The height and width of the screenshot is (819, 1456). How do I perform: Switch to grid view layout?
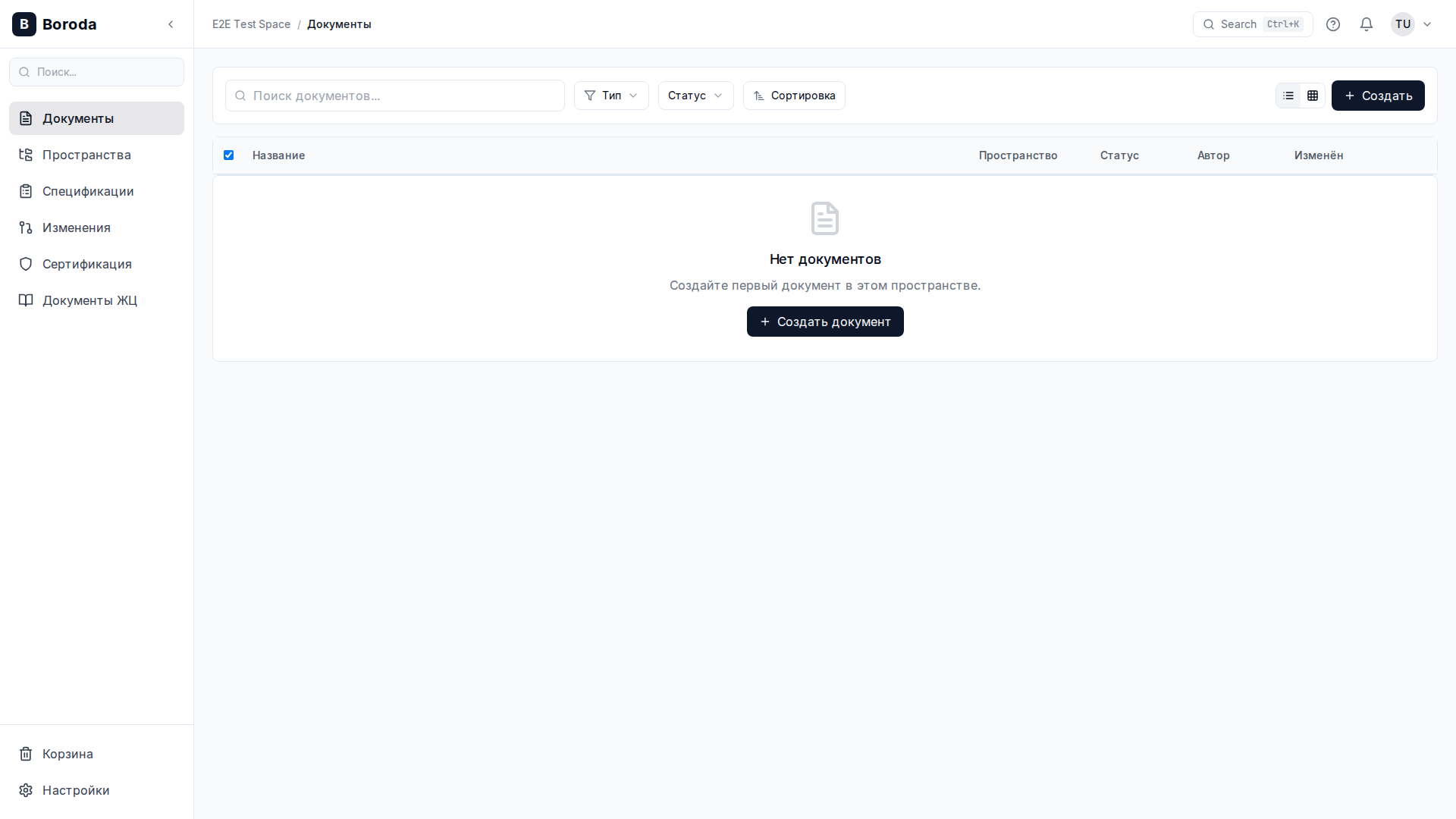(1313, 96)
